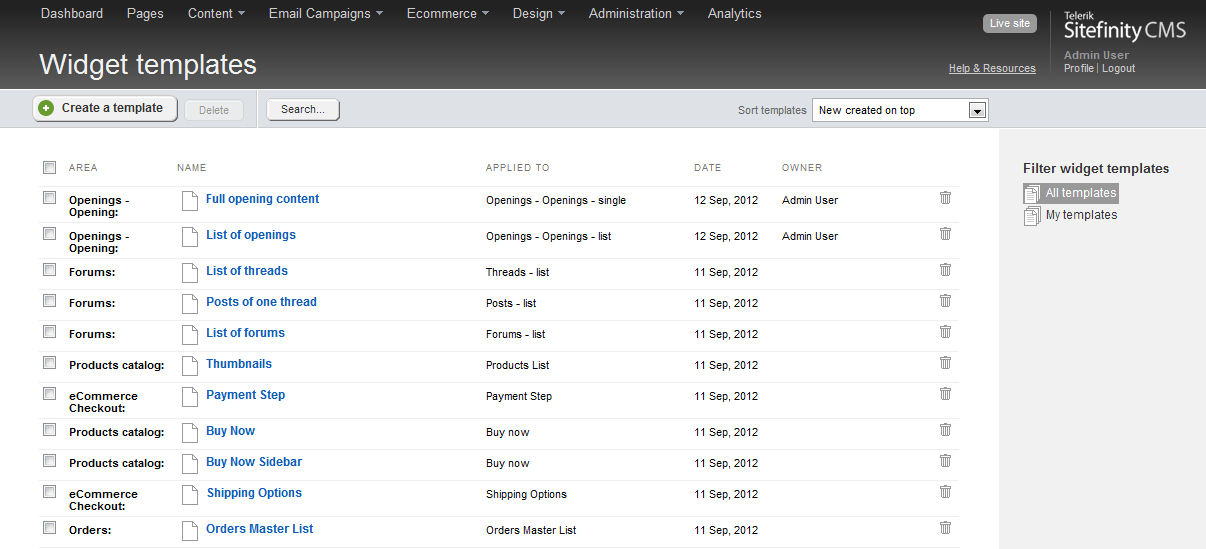The height and width of the screenshot is (549, 1206).
Task: Click document icon beside List of openings
Action: (x=190, y=237)
